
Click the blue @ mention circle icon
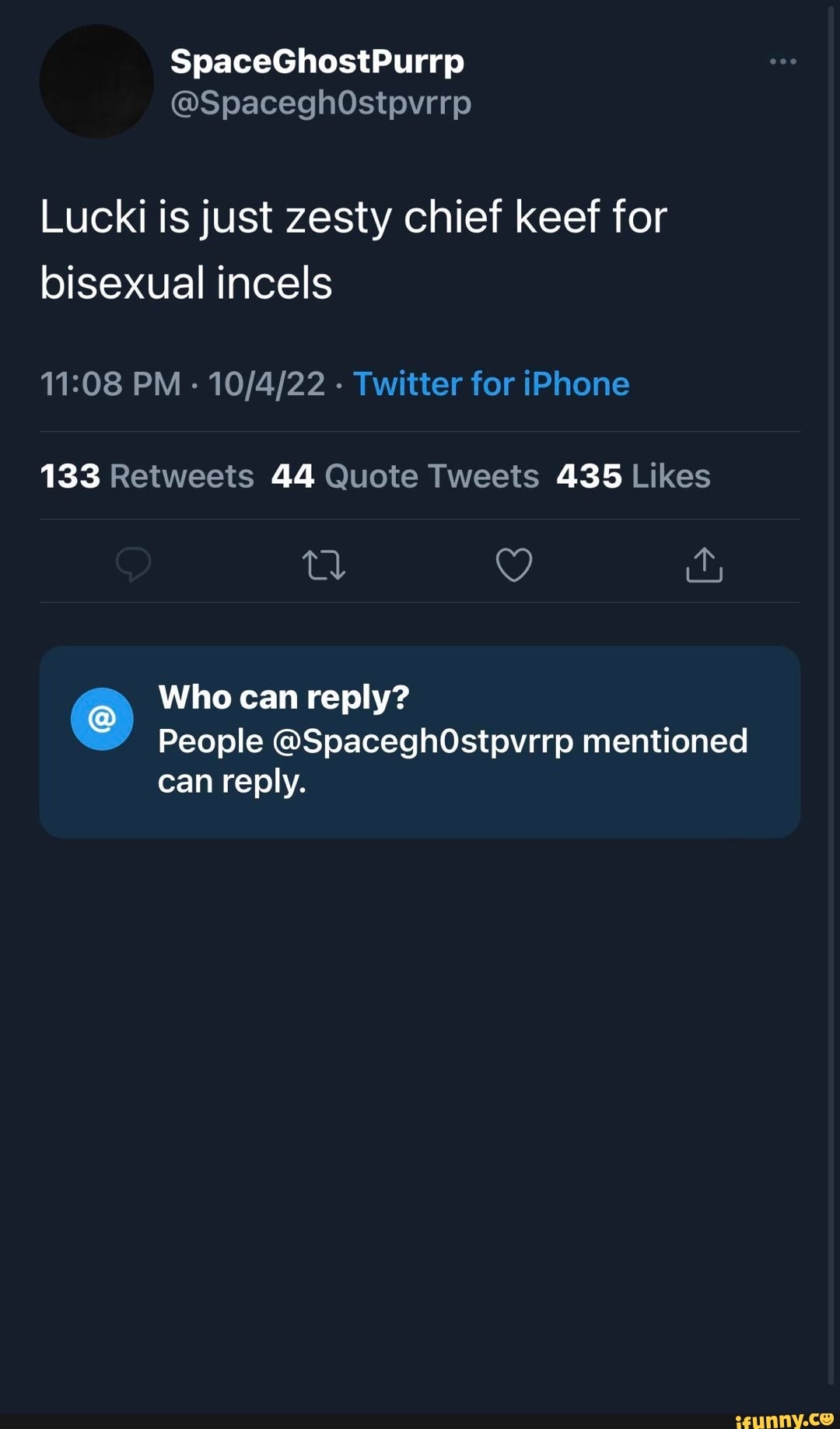point(102,719)
